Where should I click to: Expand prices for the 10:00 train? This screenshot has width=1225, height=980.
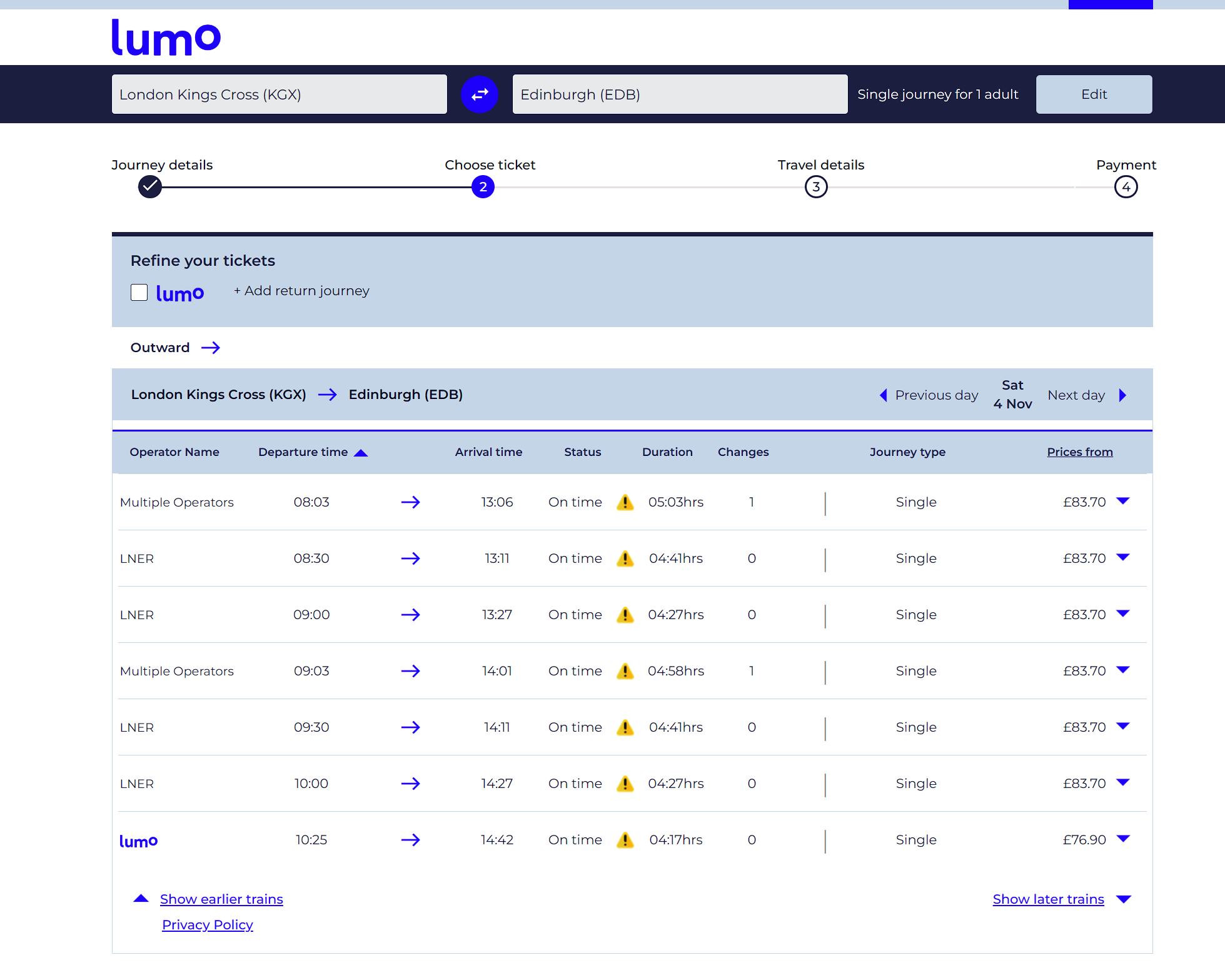pyautogui.click(x=1123, y=782)
